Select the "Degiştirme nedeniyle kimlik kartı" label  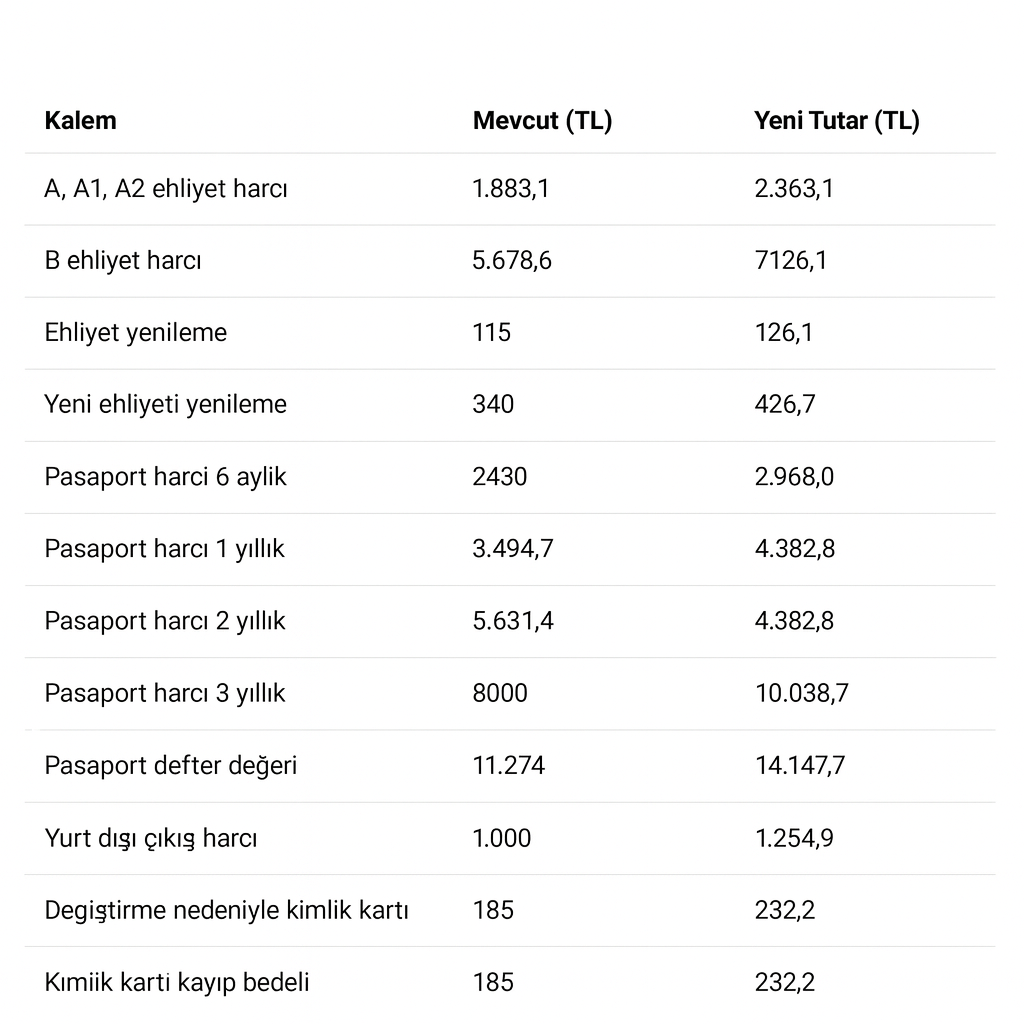click(x=227, y=910)
